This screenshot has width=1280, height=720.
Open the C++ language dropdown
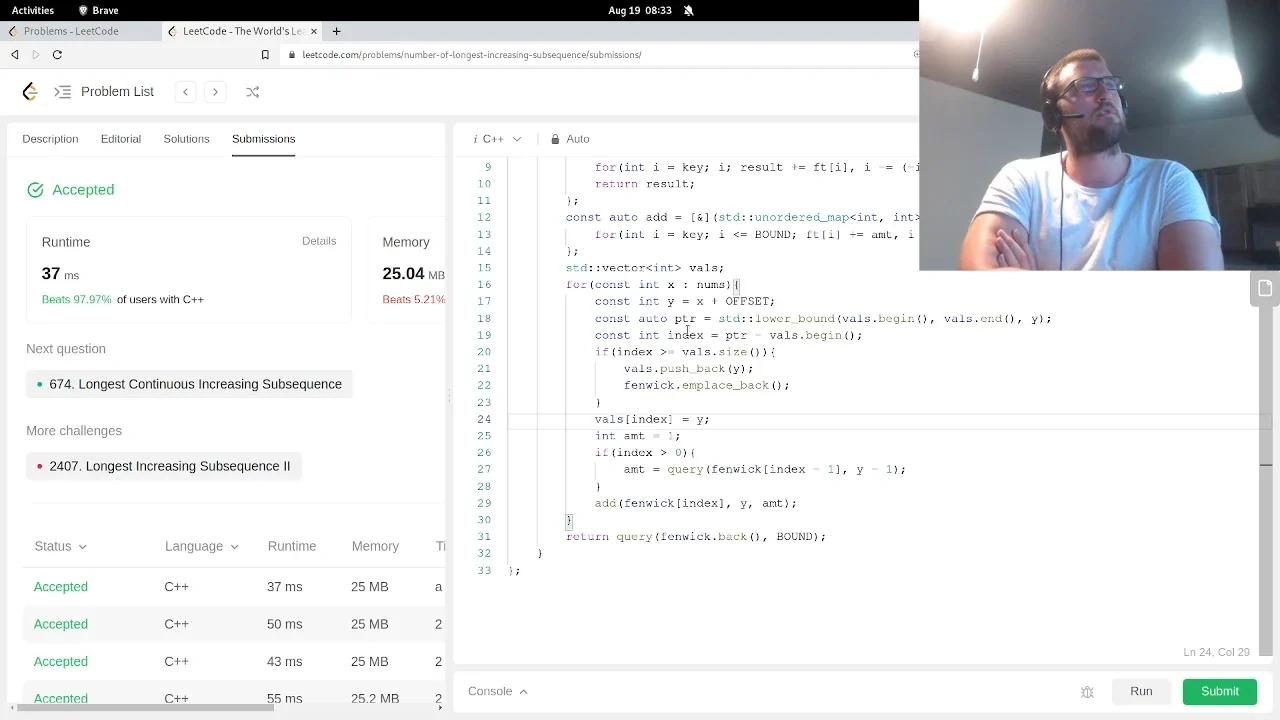[x=497, y=139]
